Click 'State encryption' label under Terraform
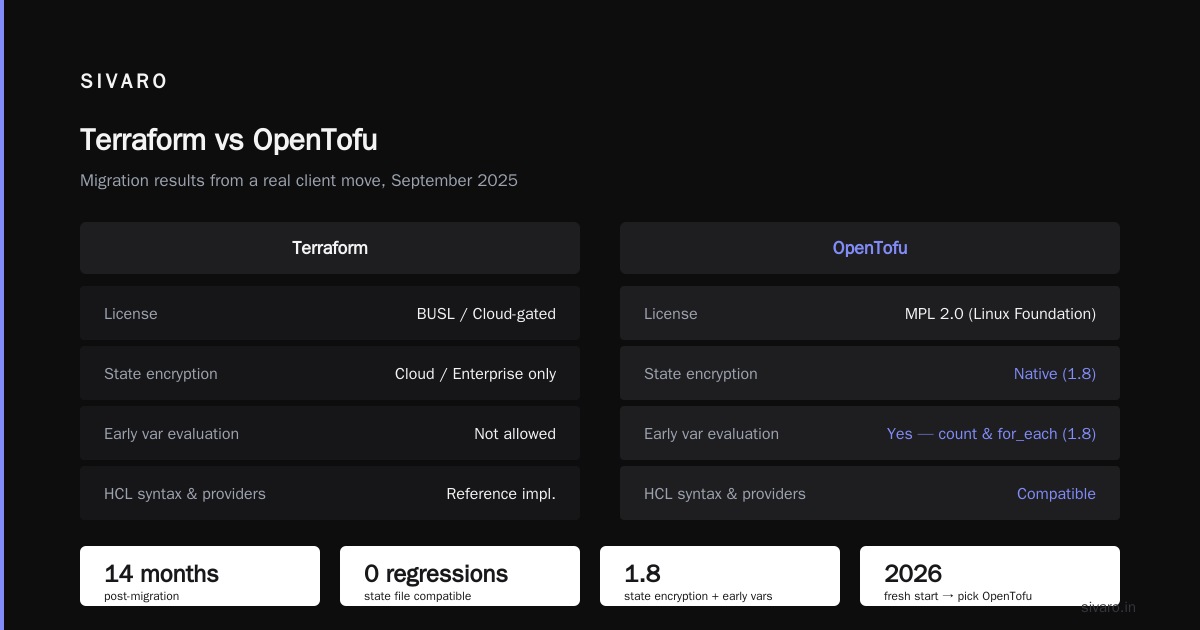The image size is (1200, 630). click(161, 374)
